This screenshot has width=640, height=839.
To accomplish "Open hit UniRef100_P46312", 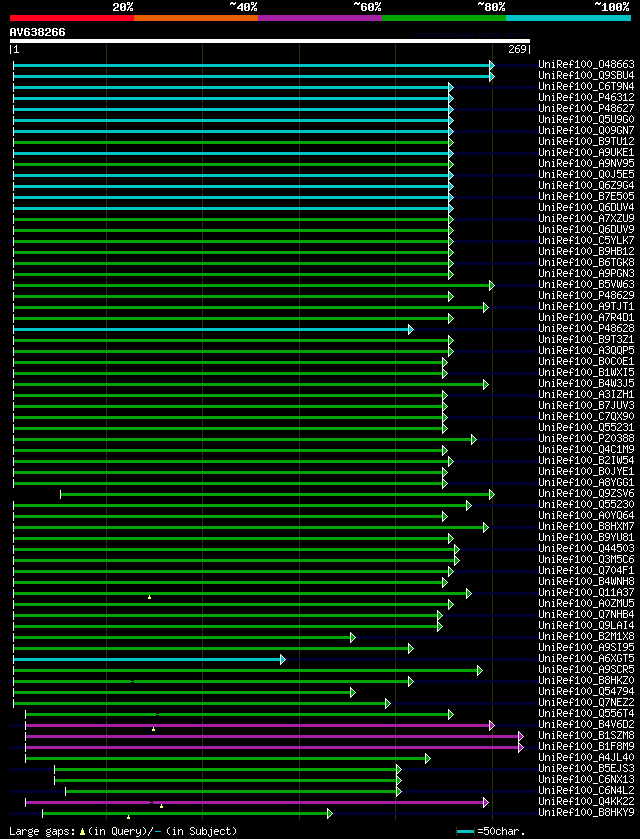I will (x=586, y=97).
